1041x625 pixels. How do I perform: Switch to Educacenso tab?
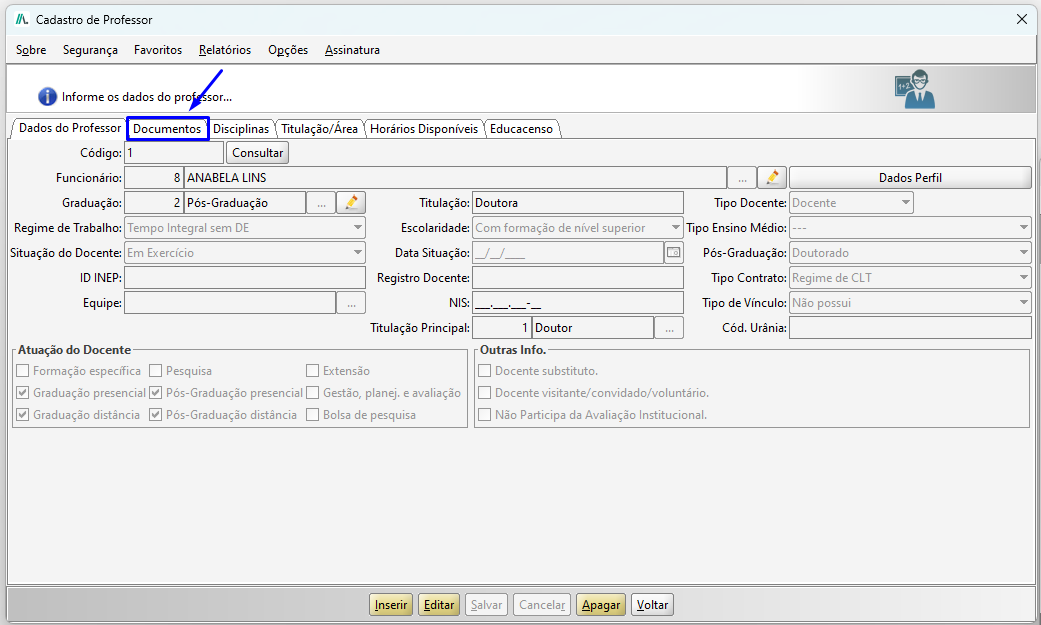coord(522,129)
